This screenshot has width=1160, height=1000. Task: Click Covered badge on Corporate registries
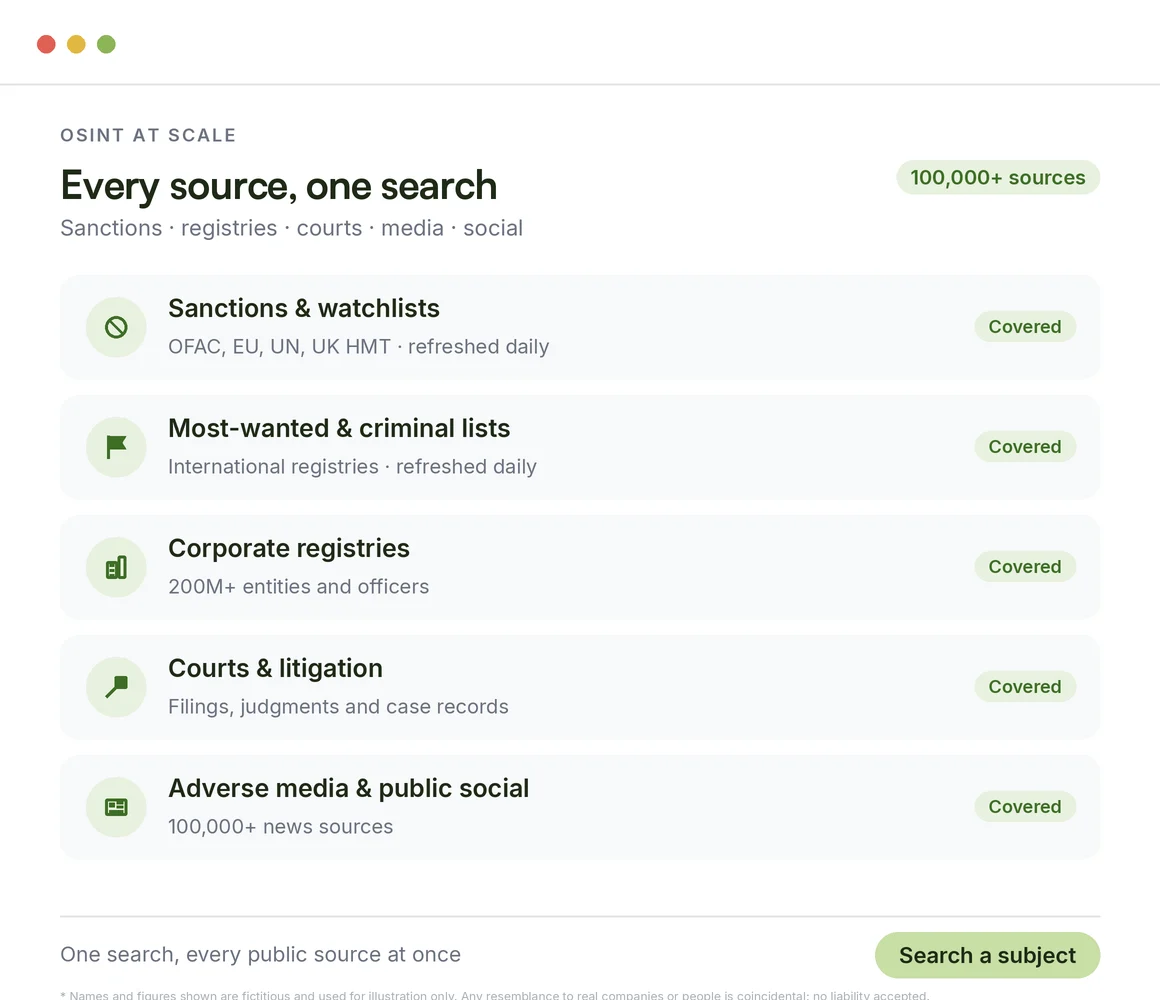(x=1025, y=567)
